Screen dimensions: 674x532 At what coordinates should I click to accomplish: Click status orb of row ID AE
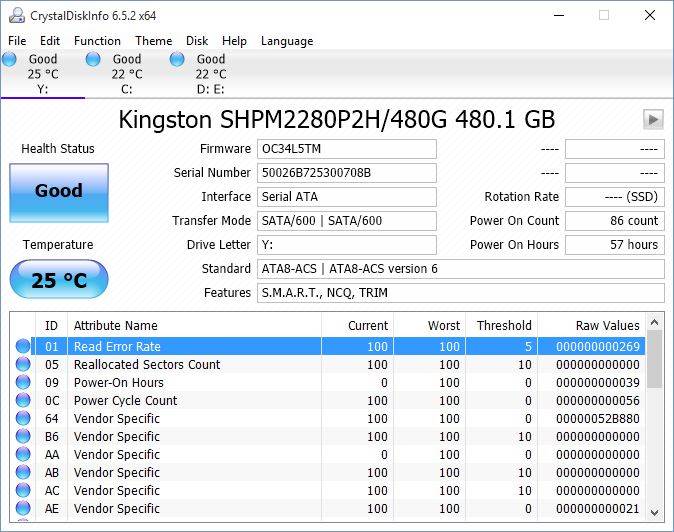[23, 509]
